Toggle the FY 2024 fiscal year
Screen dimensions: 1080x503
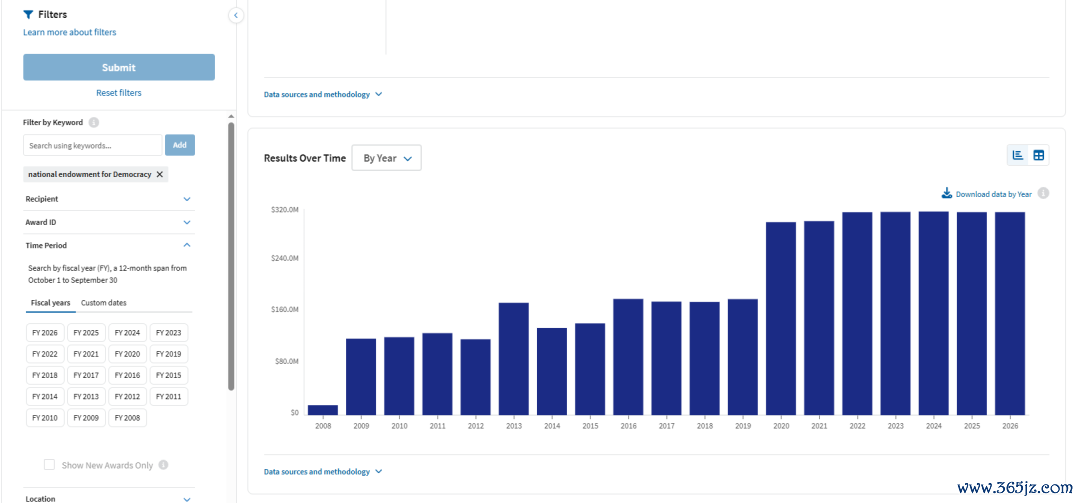pos(127,333)
